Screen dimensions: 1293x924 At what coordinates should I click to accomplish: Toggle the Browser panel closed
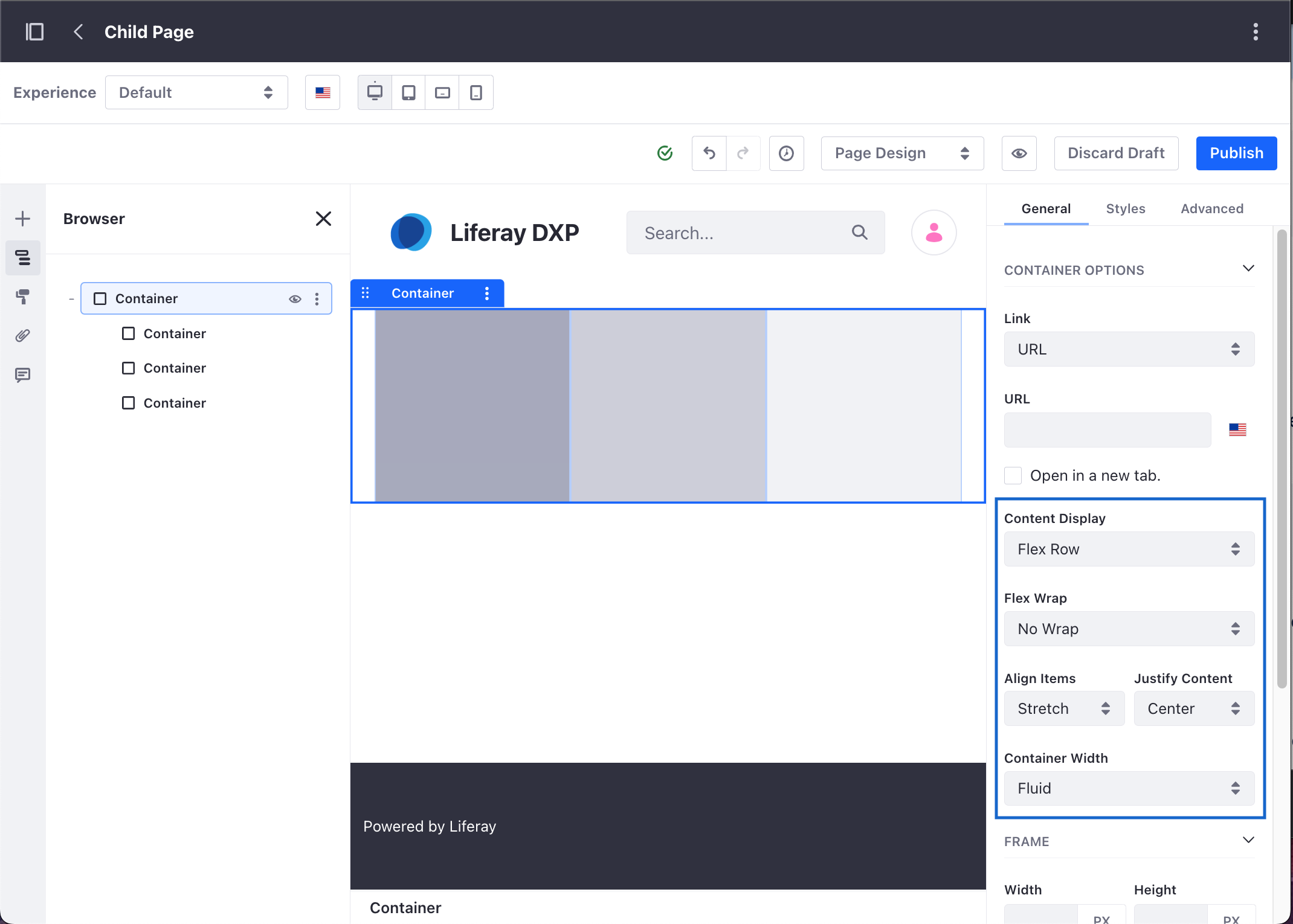323,218
